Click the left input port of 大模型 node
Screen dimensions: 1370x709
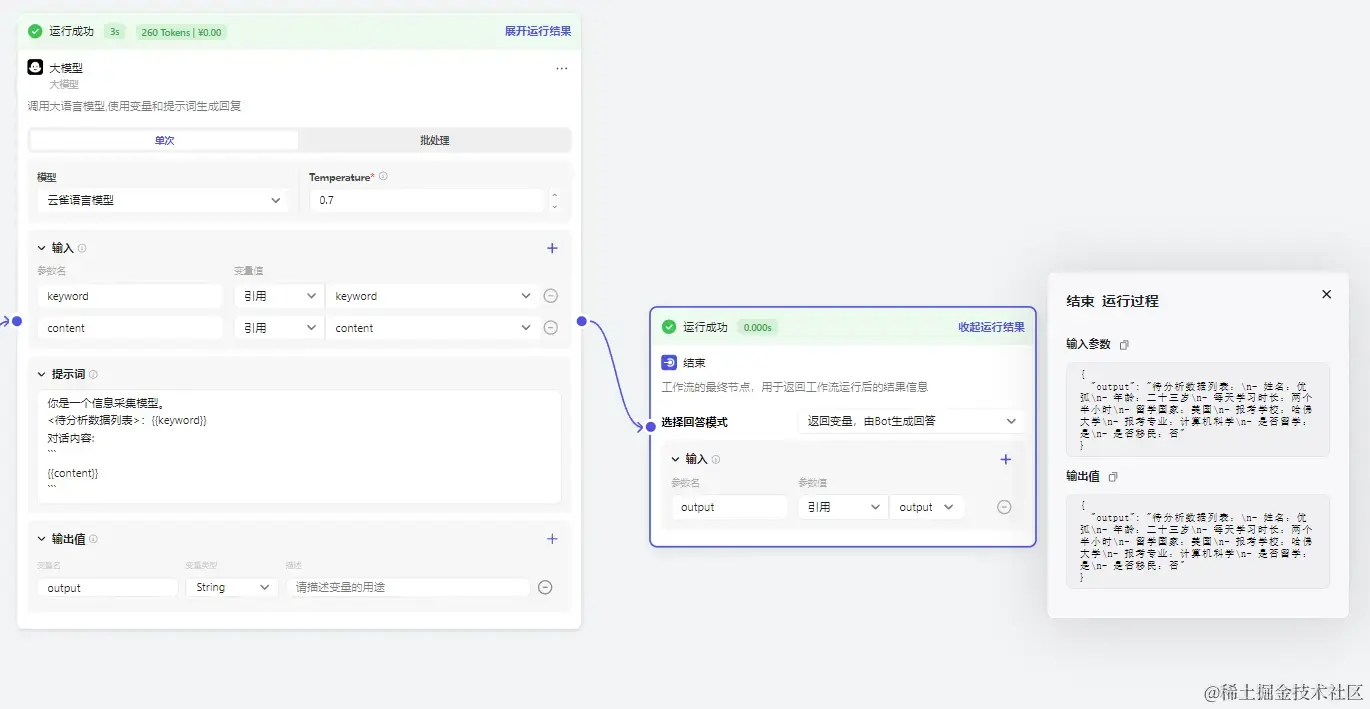point(17,321)
